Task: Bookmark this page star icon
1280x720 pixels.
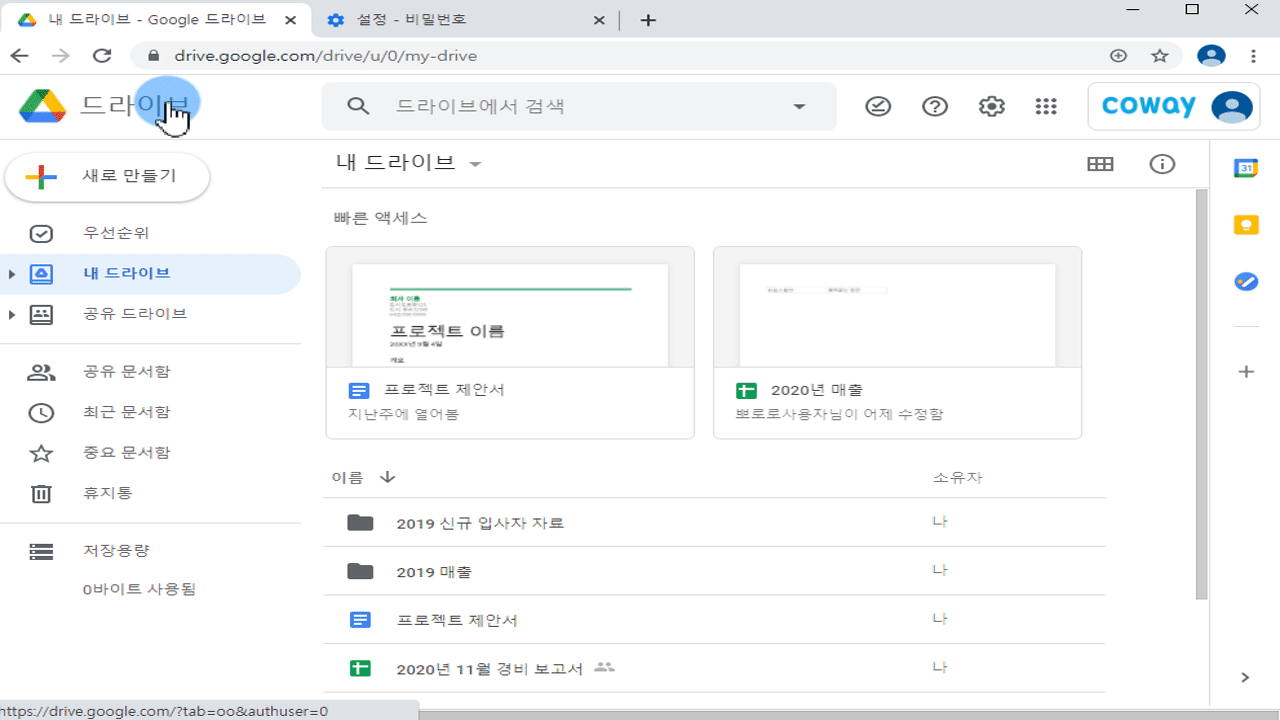Action: pyautogui.click(x=1160, y=56)
